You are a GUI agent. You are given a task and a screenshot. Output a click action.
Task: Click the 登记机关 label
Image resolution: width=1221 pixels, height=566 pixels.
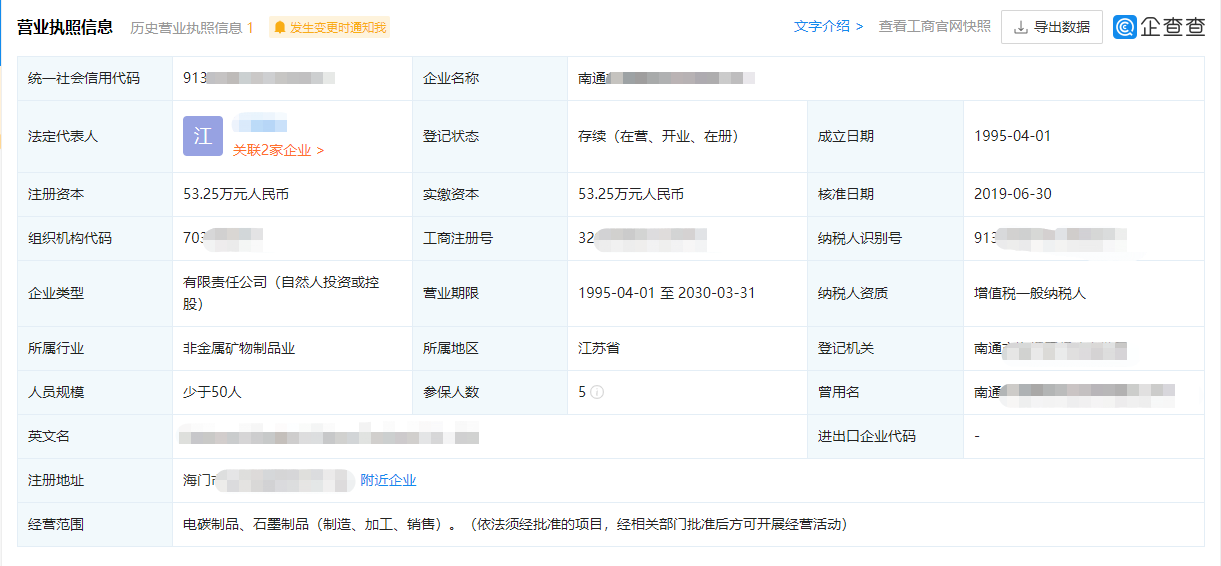click(x=846, y=348)
